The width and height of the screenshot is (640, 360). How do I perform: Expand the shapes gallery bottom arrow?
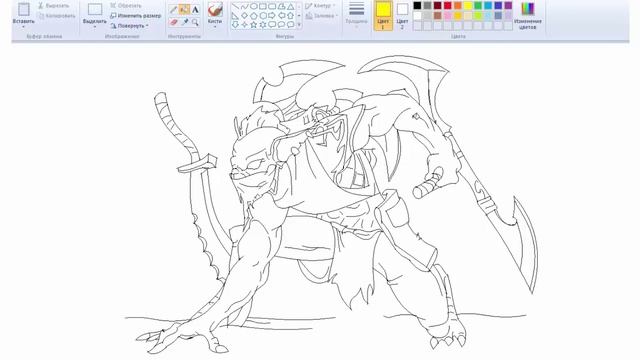(x=299, y=24)
